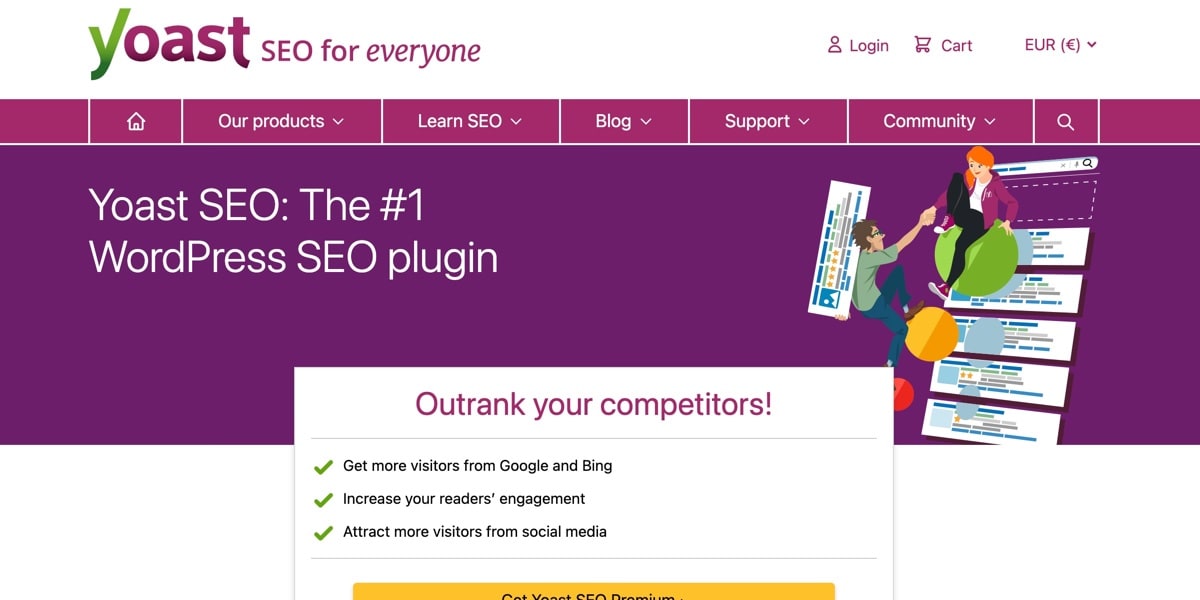Click the Outrank your competitors heading

(x=593, y=404)
